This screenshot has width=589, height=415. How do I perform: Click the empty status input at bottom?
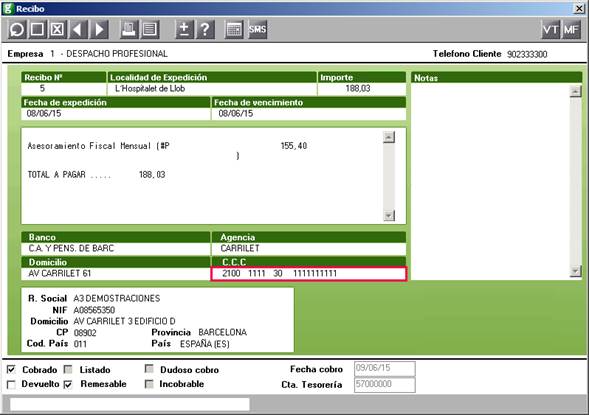(x=130, y=404)
